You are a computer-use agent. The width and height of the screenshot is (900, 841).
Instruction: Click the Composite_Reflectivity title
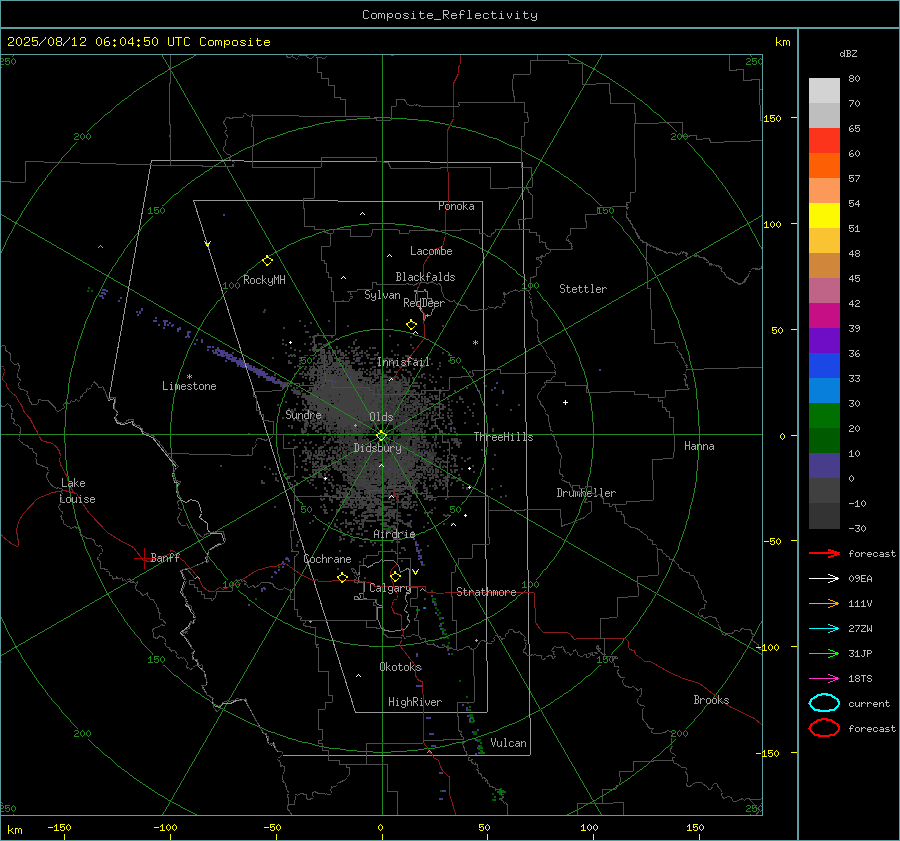click(450, 15)
